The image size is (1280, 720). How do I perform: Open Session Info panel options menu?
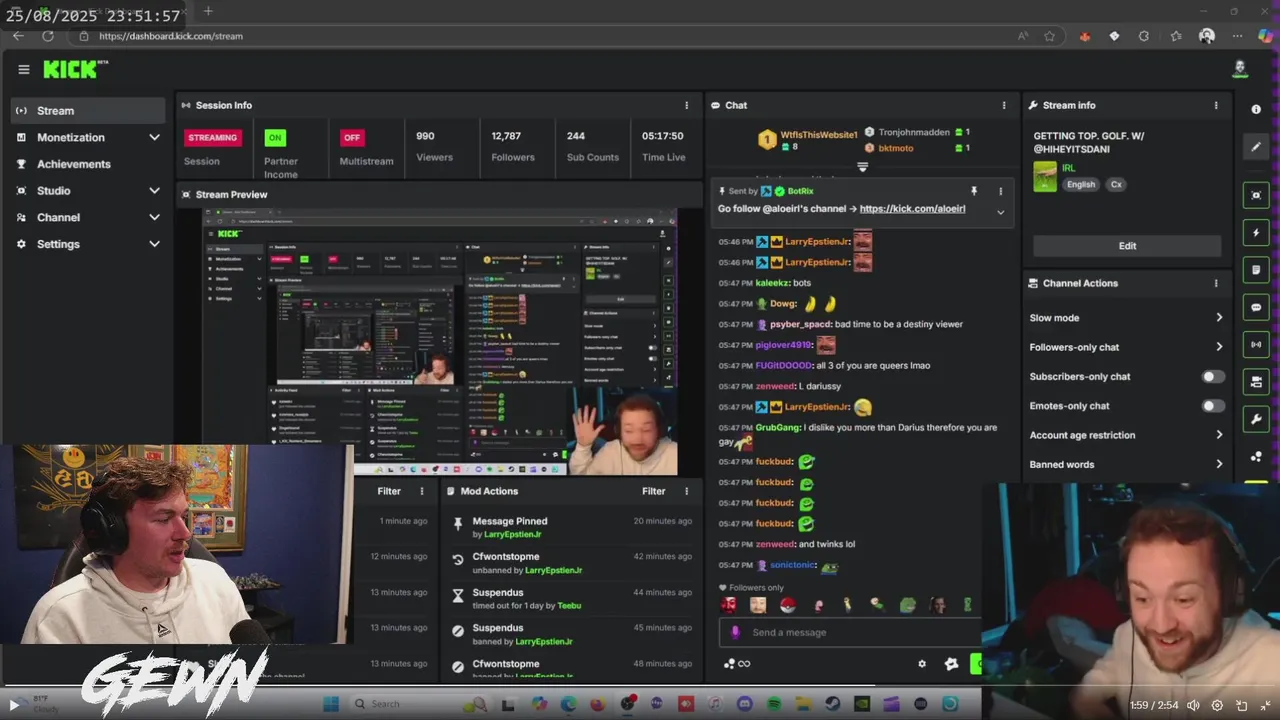click(x=686, y=105)
